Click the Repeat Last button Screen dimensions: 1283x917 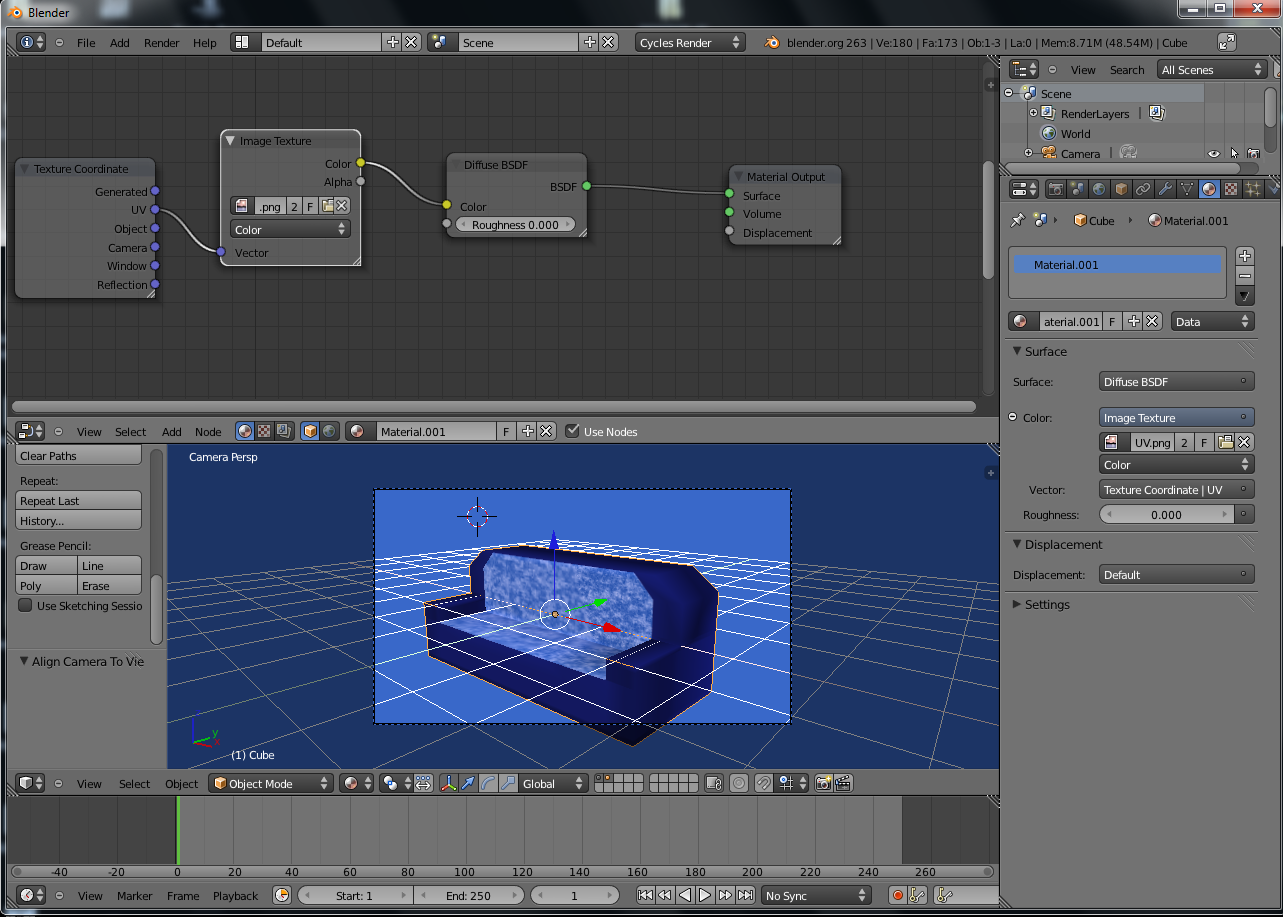point(79,501)
